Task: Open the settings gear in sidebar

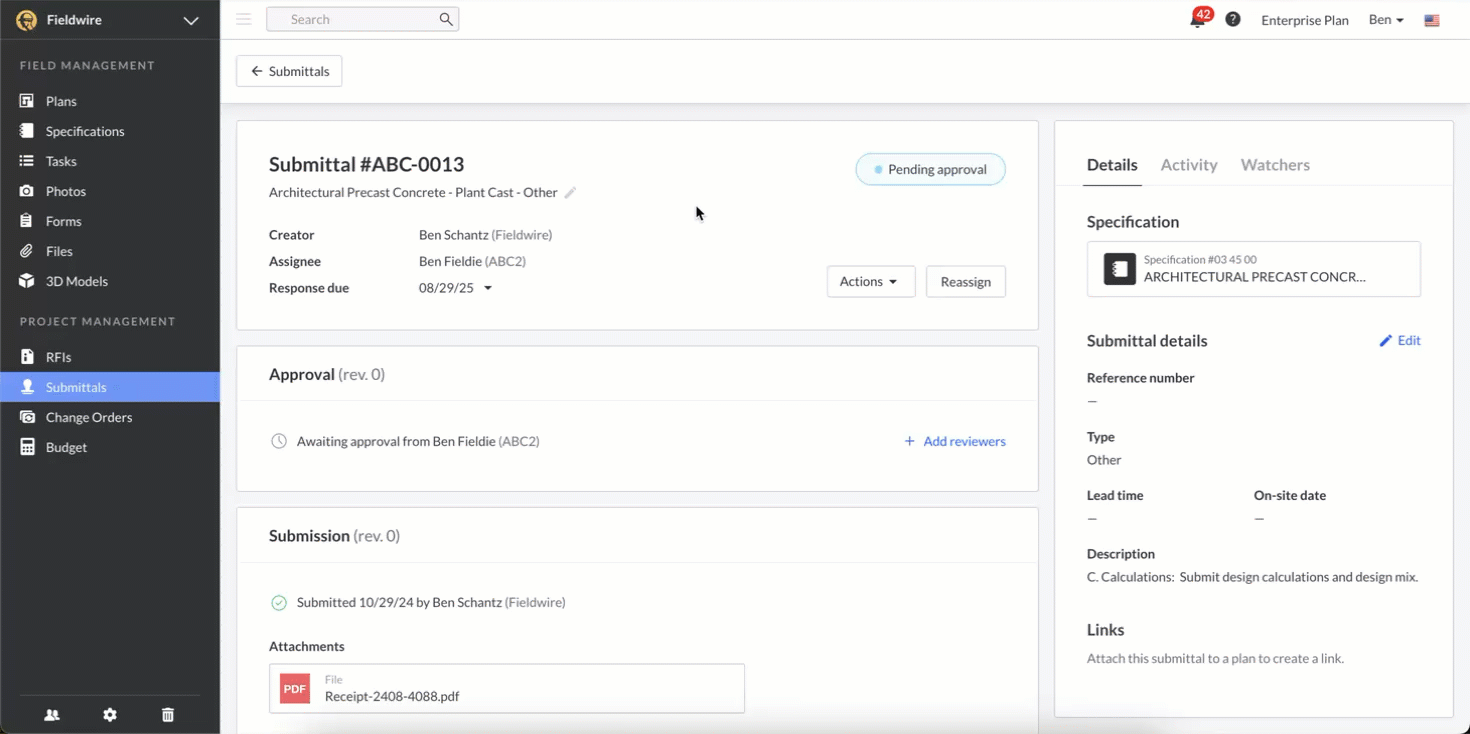Action: (110, 715)
